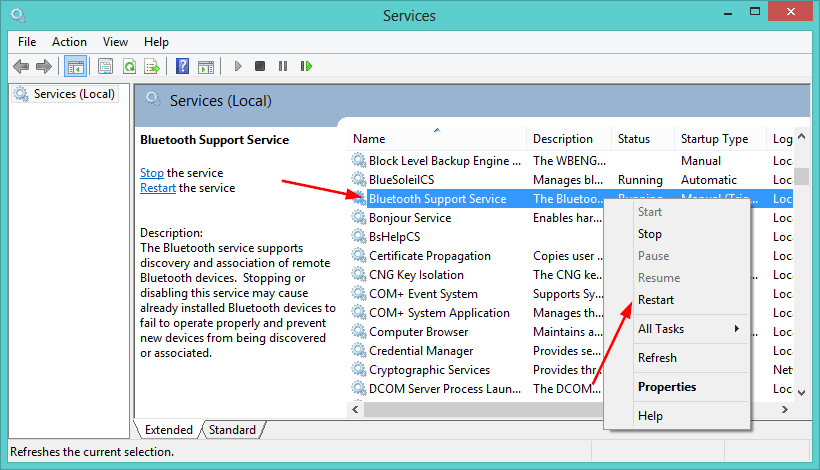820x470 pixels.
Task: Open the Action menu in menu bar
Action: 69,42
